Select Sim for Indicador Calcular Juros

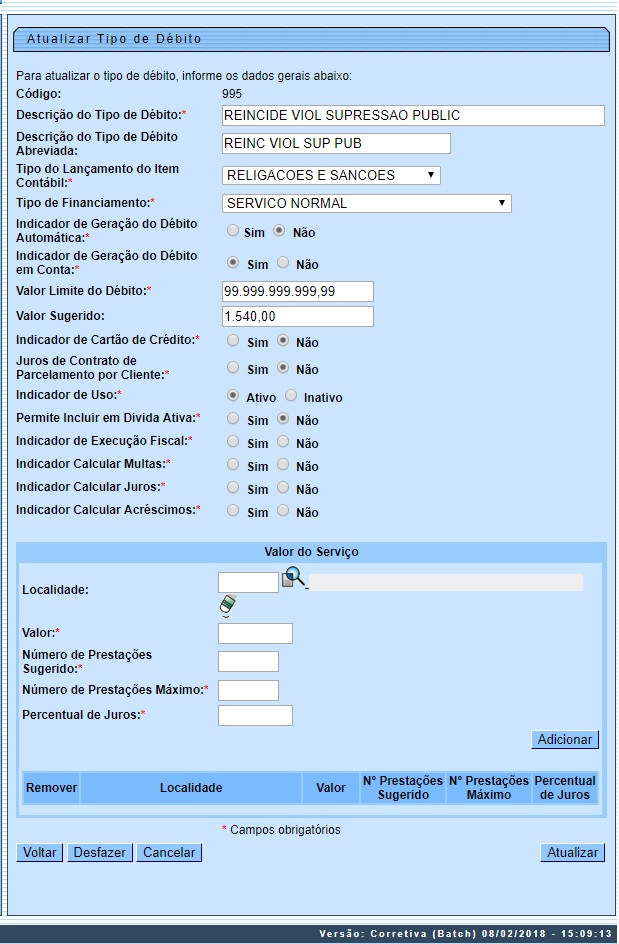233,488
